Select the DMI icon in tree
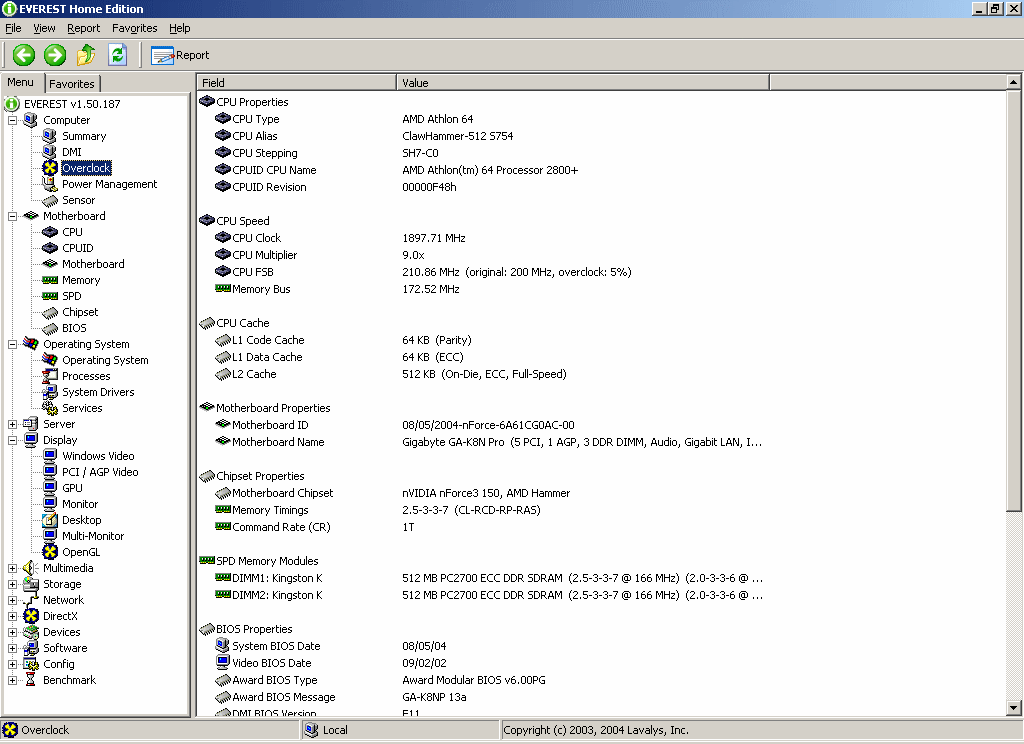The height and width of the screenshot is (744, 1024). [x=50, y=152]
